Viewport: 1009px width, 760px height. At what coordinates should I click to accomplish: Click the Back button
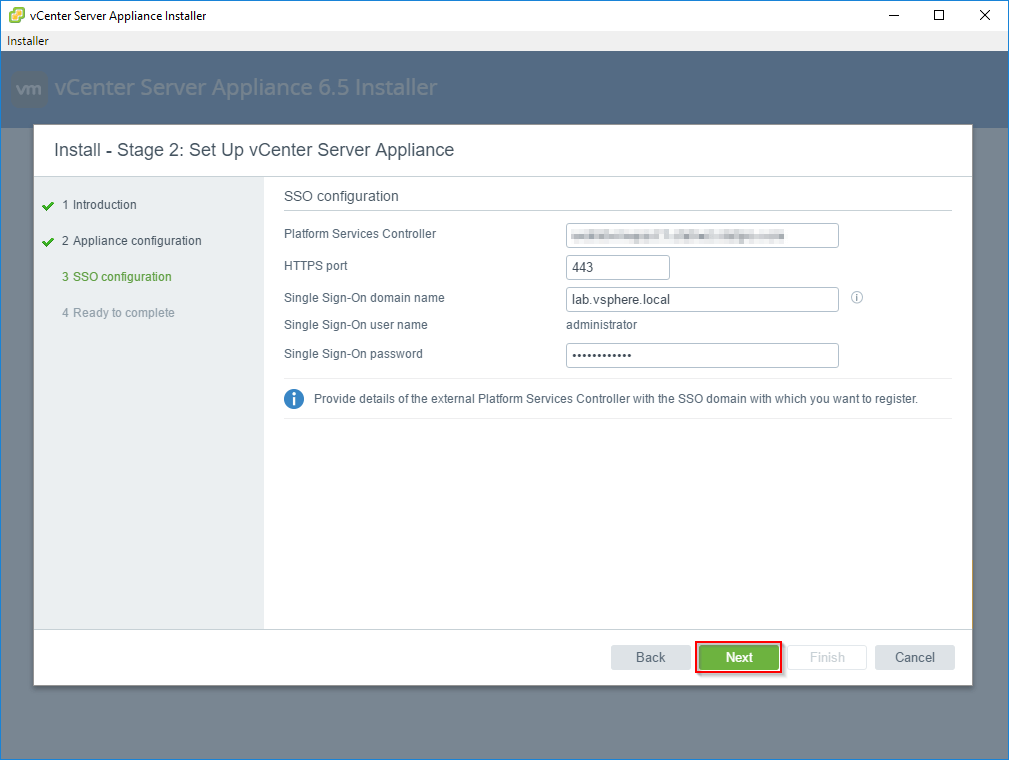[650, 657]
